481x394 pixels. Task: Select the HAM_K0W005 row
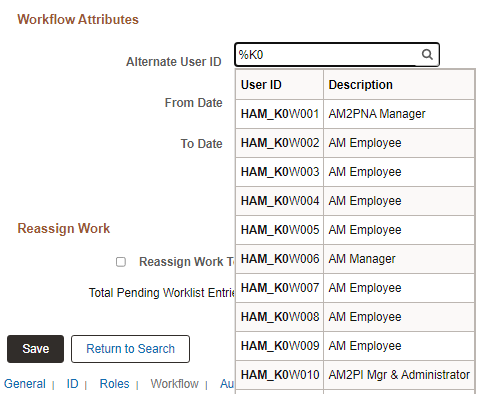tap(355, 230)
